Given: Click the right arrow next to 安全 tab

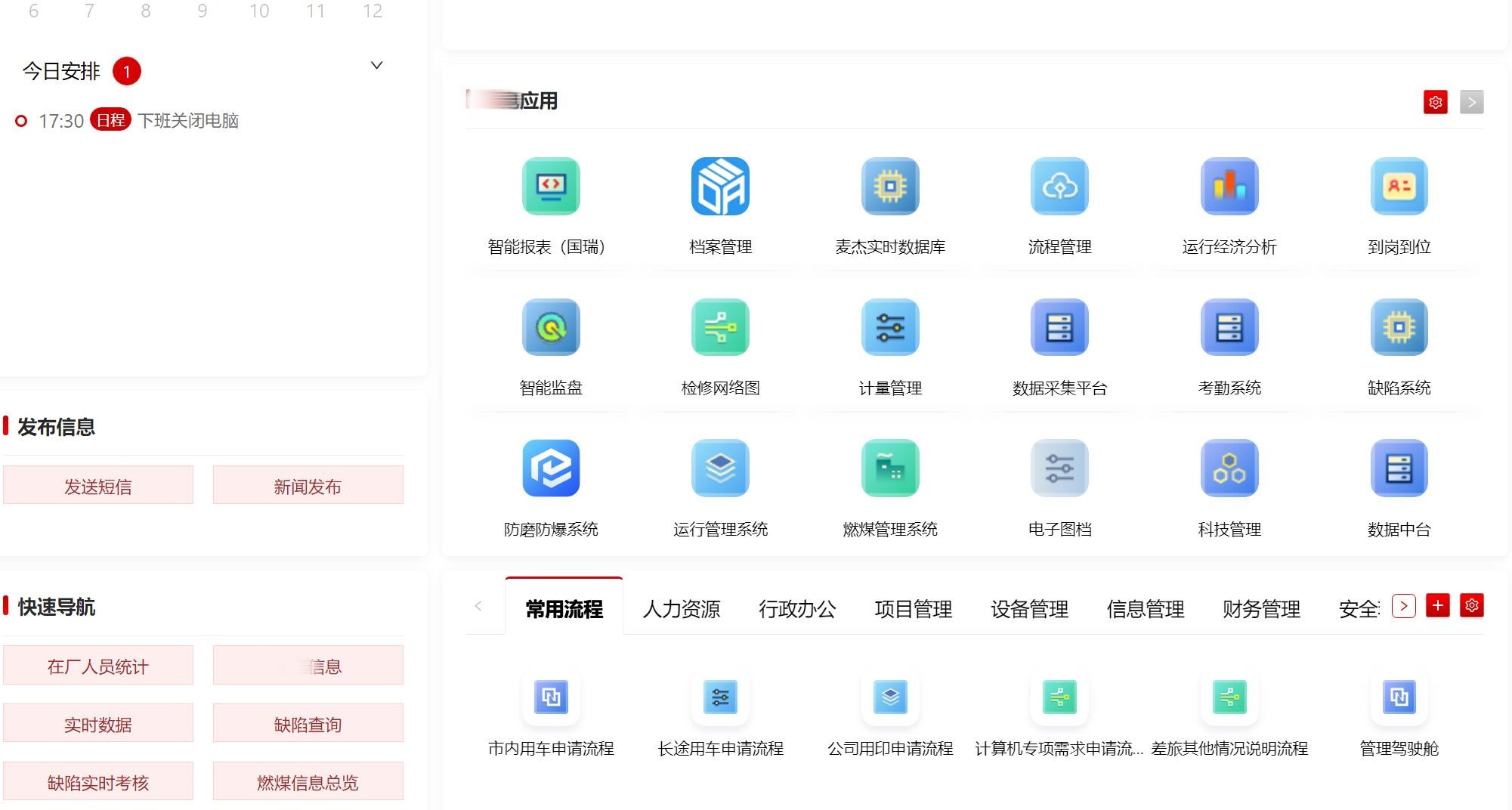Looking at the screenshot, I should (x=1404, y=605).
